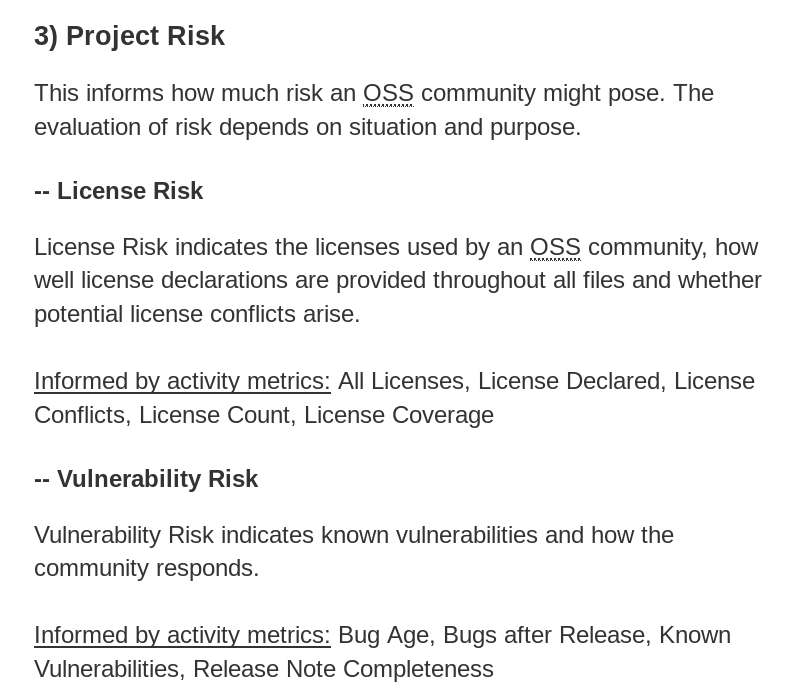
Task: Click the line "Vulnerability Risk indicates known vulnerabilities"
Action: pyautogui.click(x=354, y=535)
